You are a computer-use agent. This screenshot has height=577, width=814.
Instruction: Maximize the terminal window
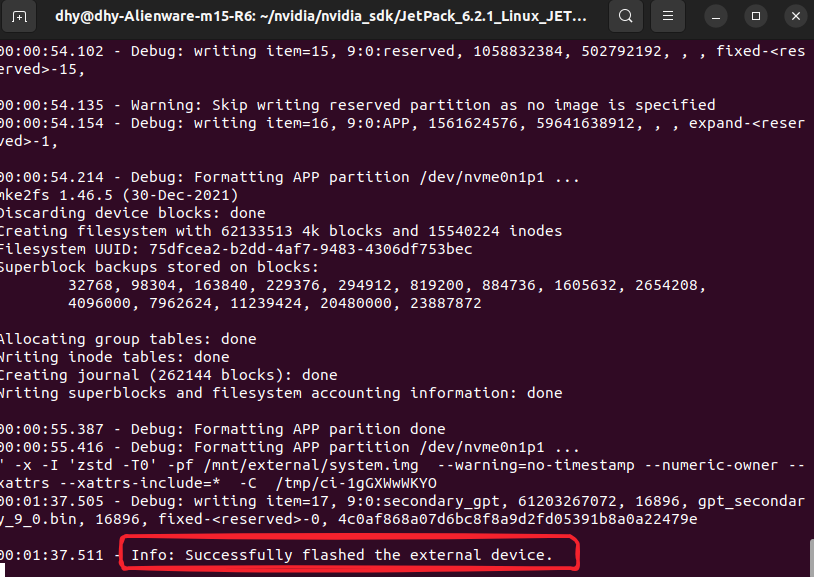click(x=756, y=16)
